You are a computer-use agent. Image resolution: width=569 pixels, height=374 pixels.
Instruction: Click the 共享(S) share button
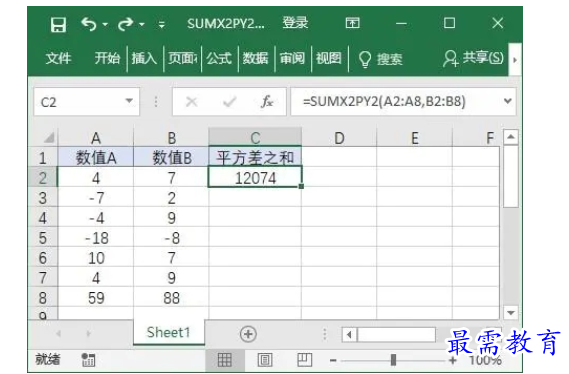coord(473,58)
